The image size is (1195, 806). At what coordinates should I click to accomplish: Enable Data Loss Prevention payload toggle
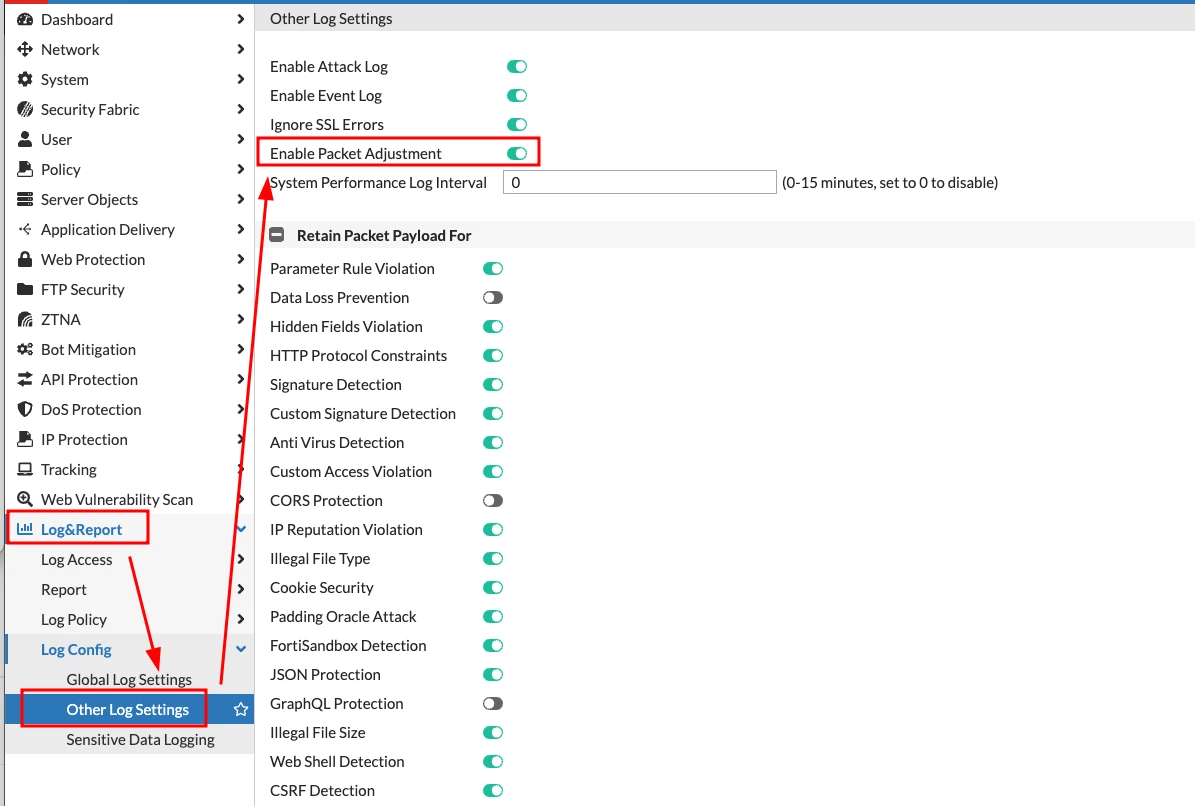click(x=493, y=298)
